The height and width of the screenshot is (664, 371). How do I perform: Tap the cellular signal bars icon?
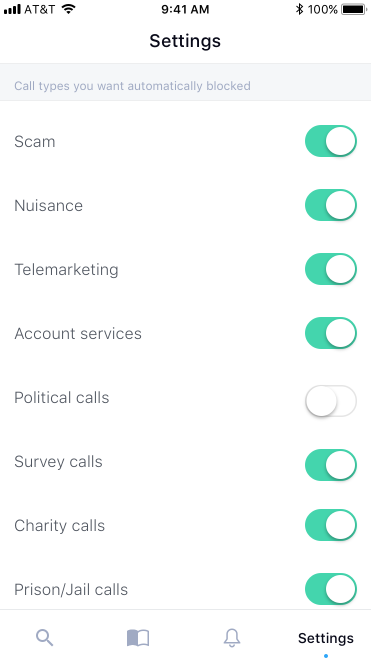pos(12,9)
